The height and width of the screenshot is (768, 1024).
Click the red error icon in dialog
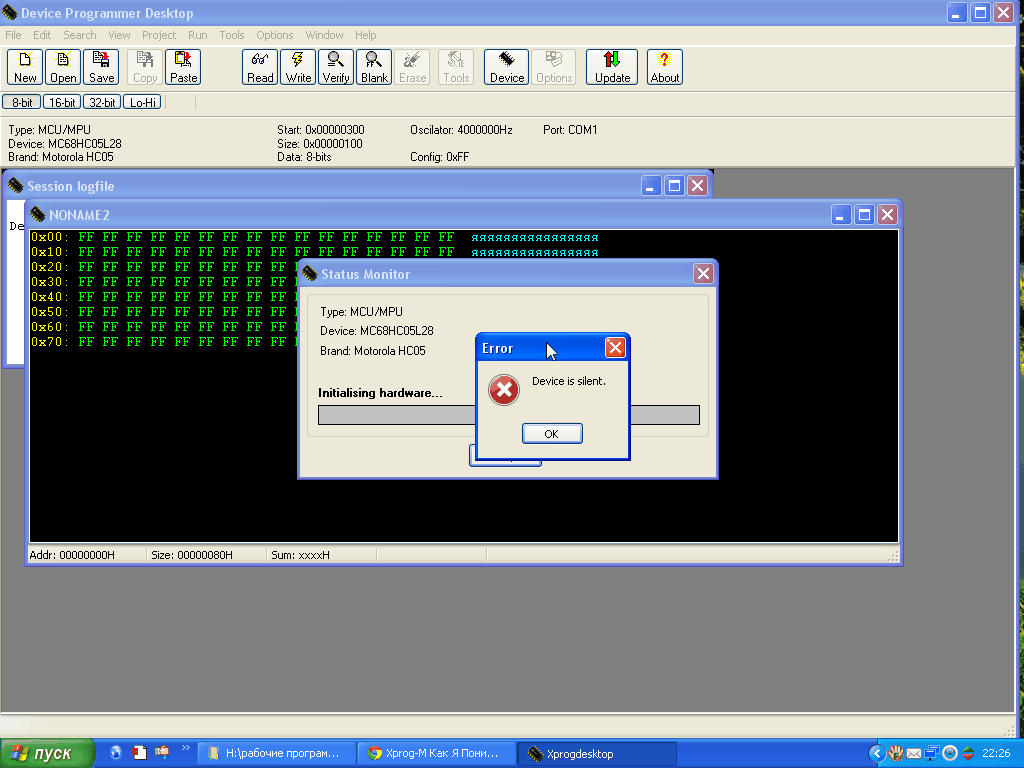tap(504, 390)
